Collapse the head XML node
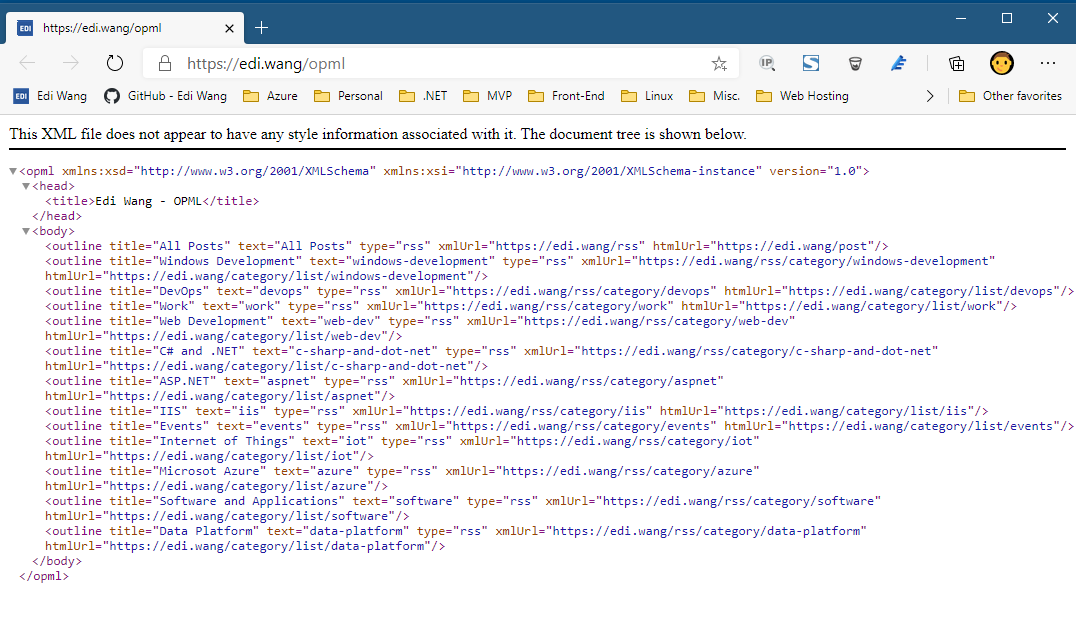This screenshot has height=625, width=1076. pyautogui.click(x=26, y=186)
